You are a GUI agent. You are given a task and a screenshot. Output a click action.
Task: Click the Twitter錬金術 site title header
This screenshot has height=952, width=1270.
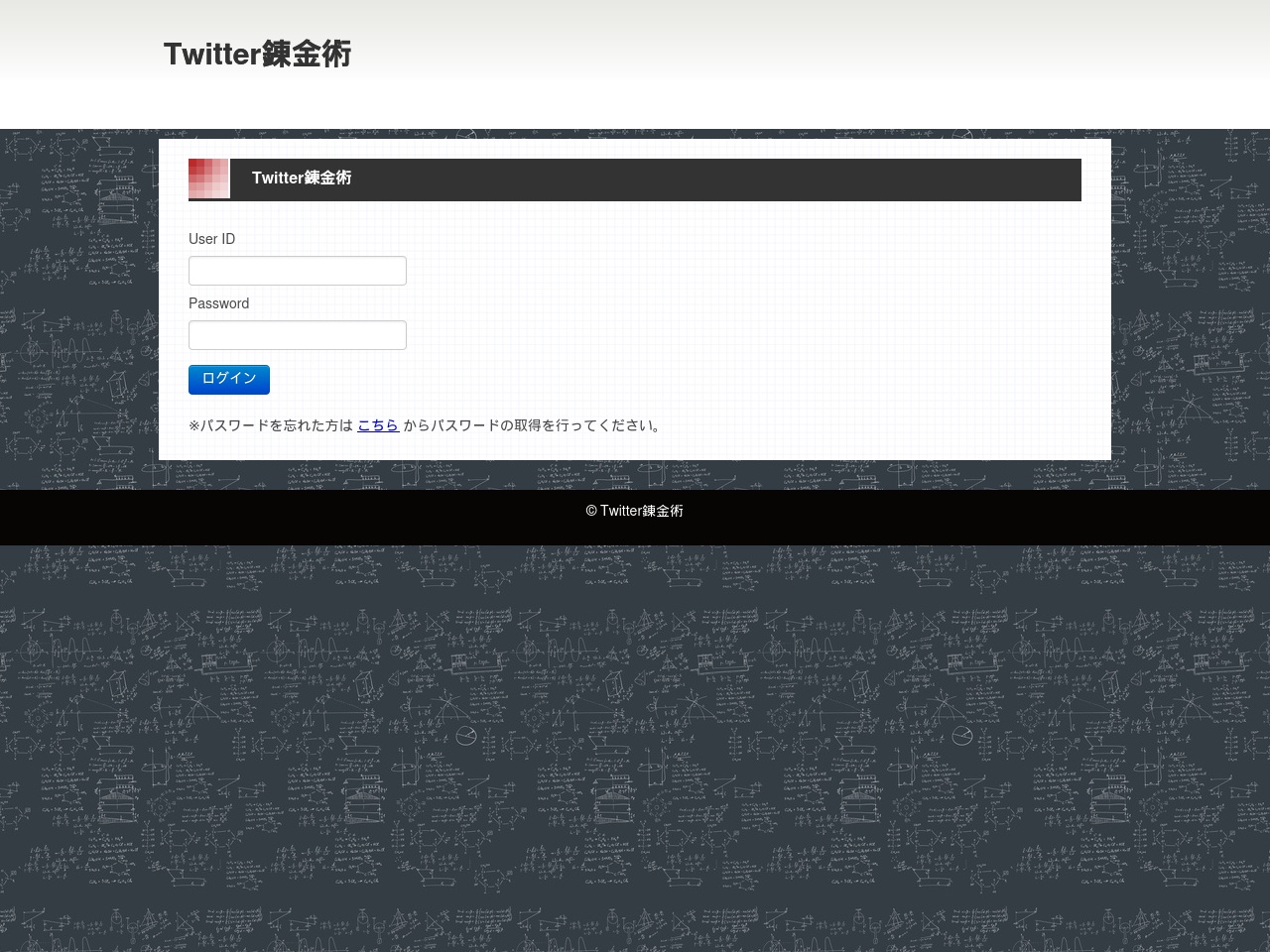tap(258, 54)
